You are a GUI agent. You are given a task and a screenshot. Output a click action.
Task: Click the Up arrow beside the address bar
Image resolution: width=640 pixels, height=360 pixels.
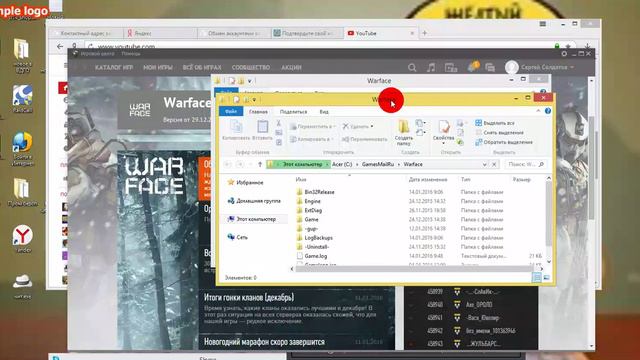pos(260,164)
